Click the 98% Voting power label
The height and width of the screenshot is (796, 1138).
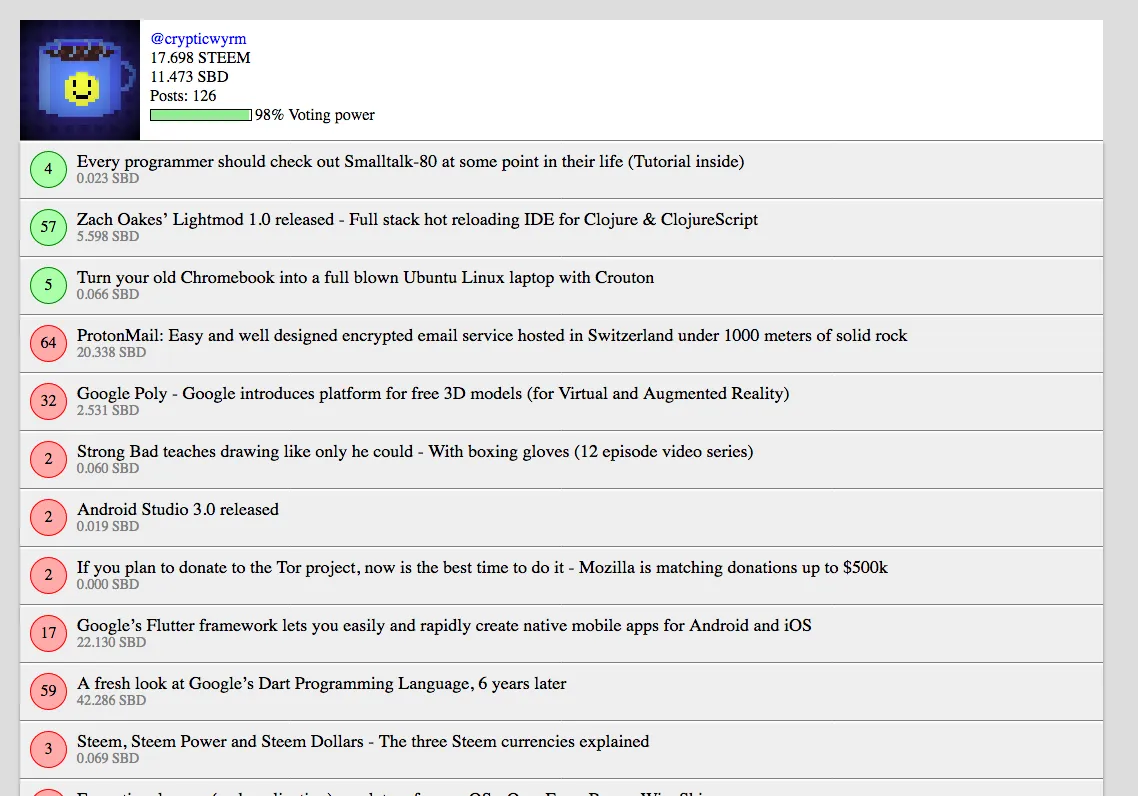315,115
